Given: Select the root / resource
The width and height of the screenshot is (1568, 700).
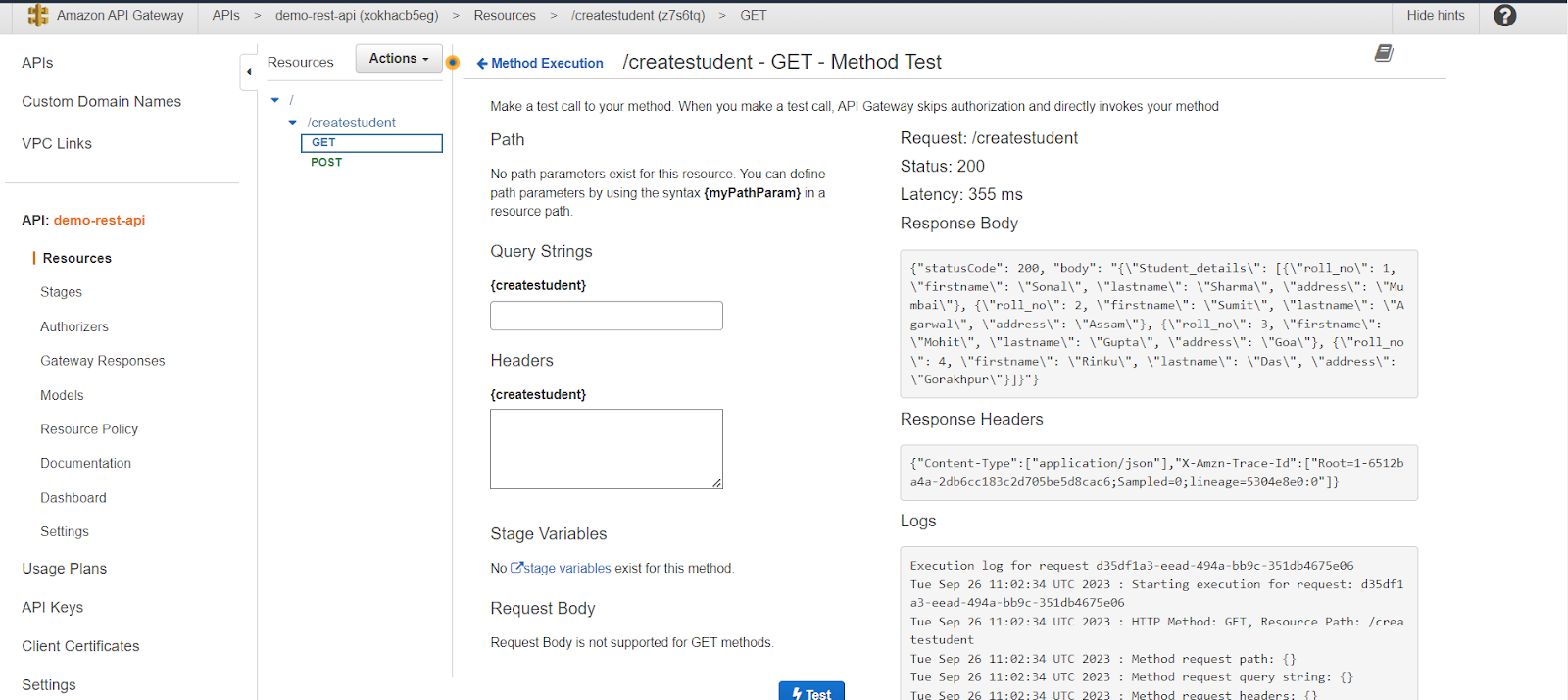Looking at the screenshot, I should [x=291, y=100].
